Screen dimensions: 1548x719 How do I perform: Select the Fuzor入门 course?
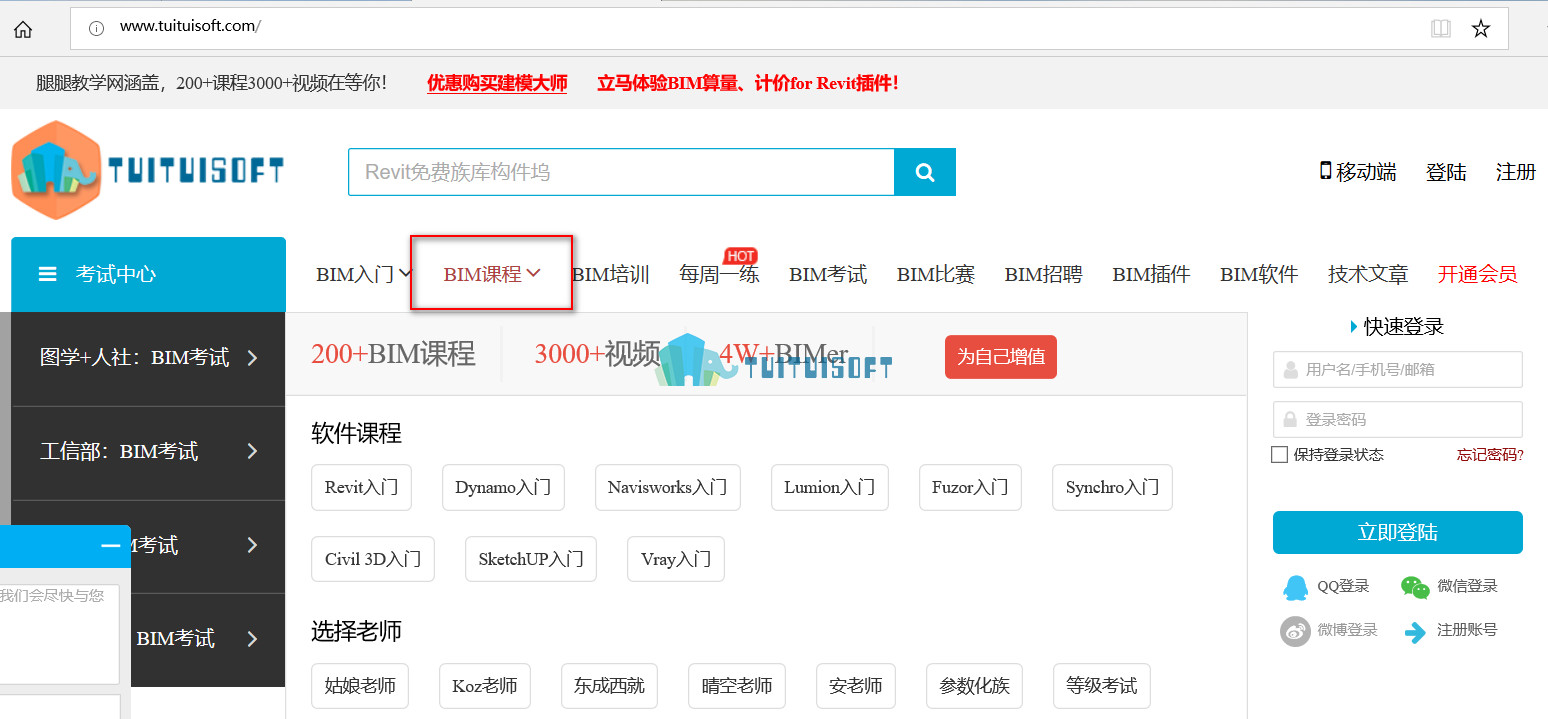[x=970, y=488]
